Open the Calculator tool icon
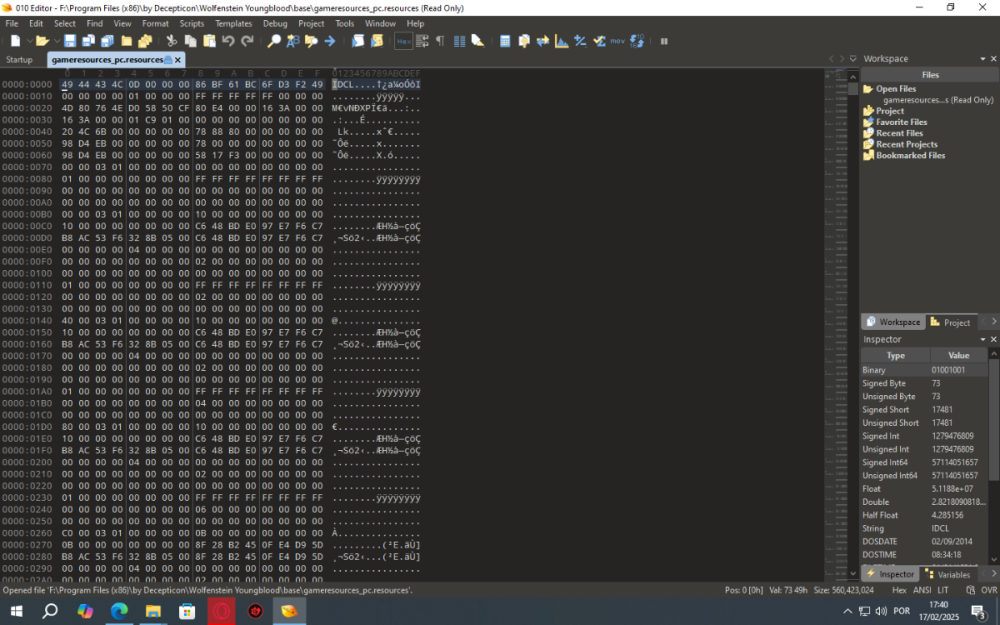1000x625 pixels. click(x=505, y=41)
